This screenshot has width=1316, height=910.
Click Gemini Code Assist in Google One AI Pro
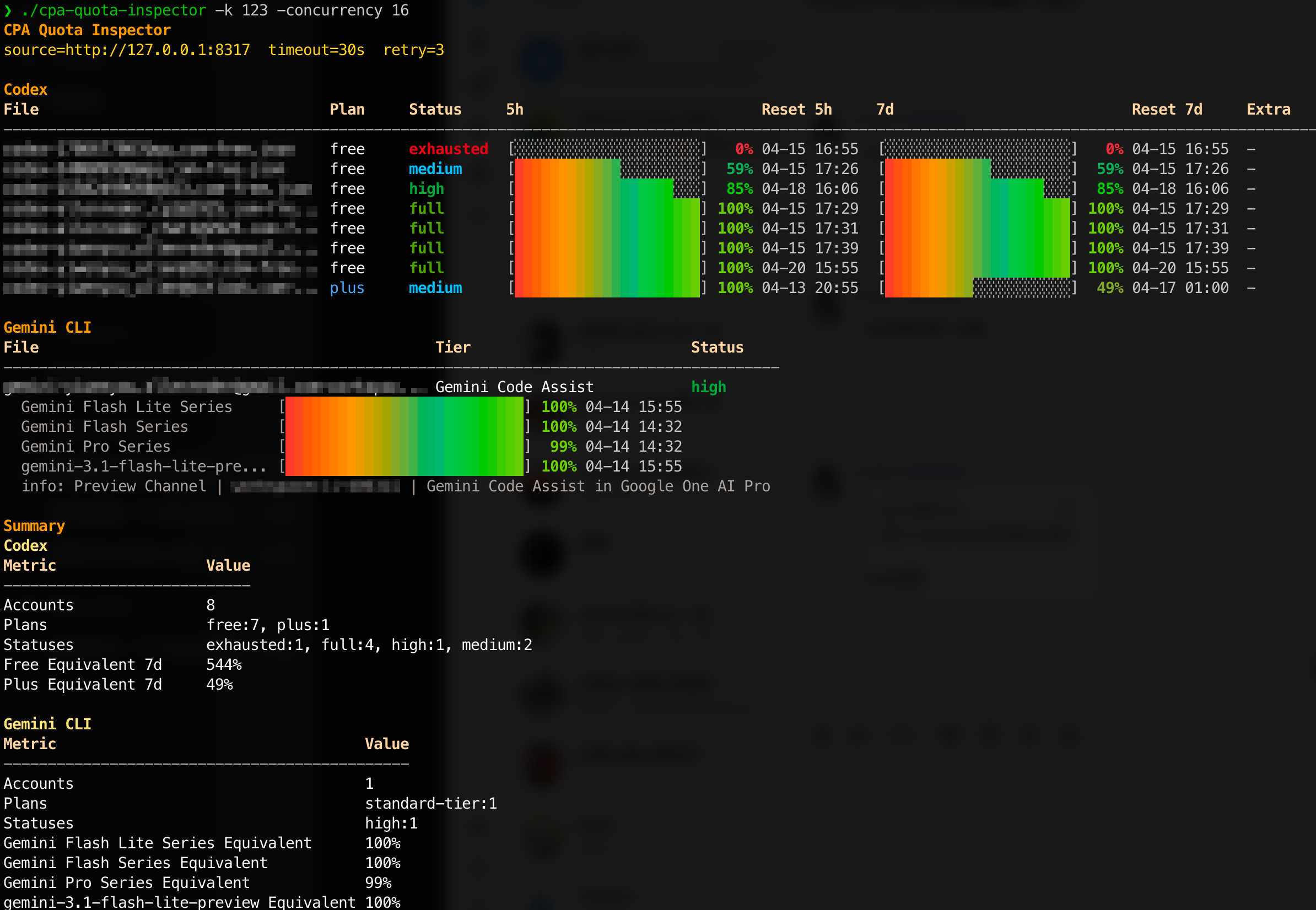point(598,486)
